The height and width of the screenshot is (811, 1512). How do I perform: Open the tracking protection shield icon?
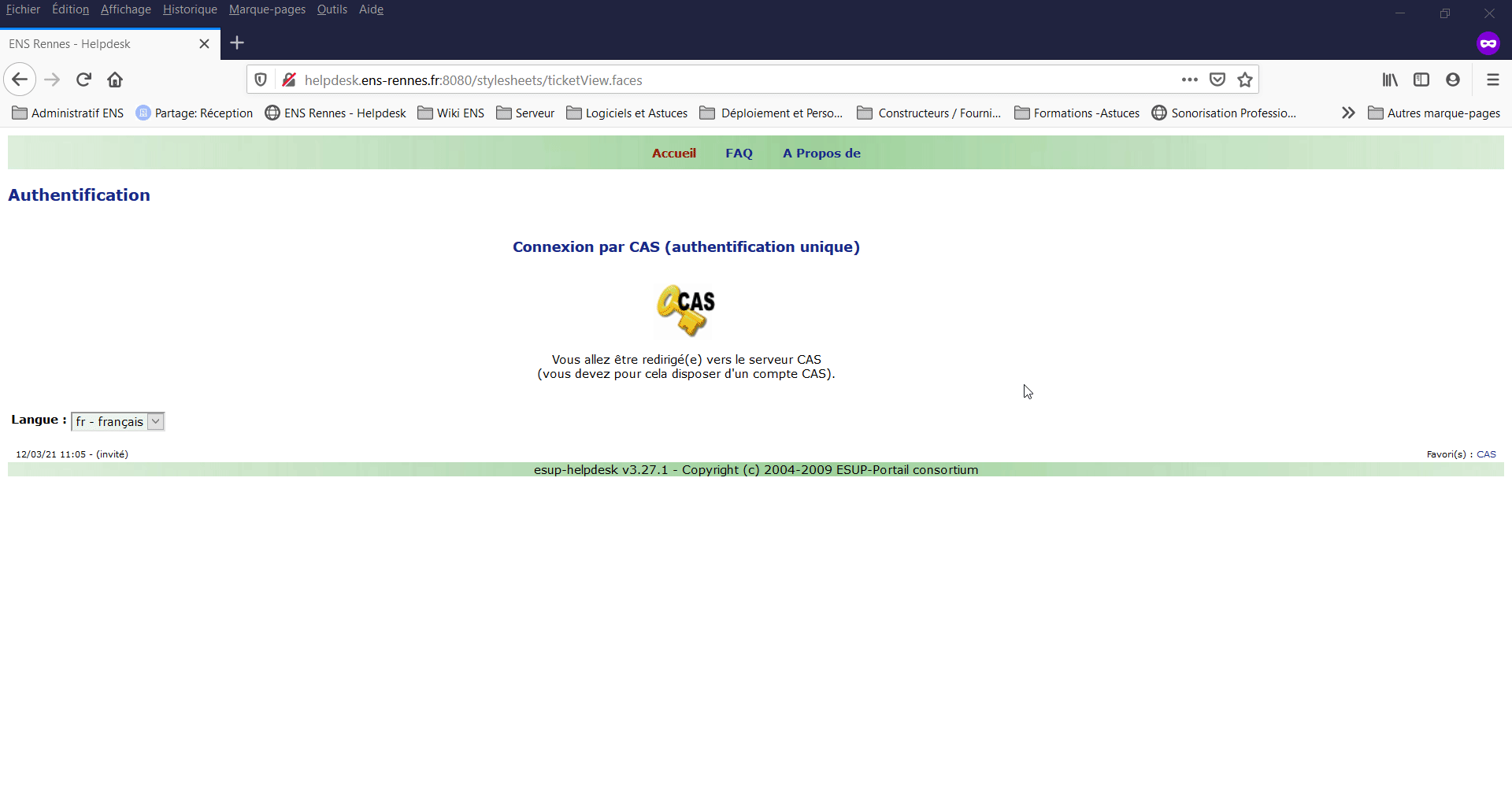(x=261, y=80)
